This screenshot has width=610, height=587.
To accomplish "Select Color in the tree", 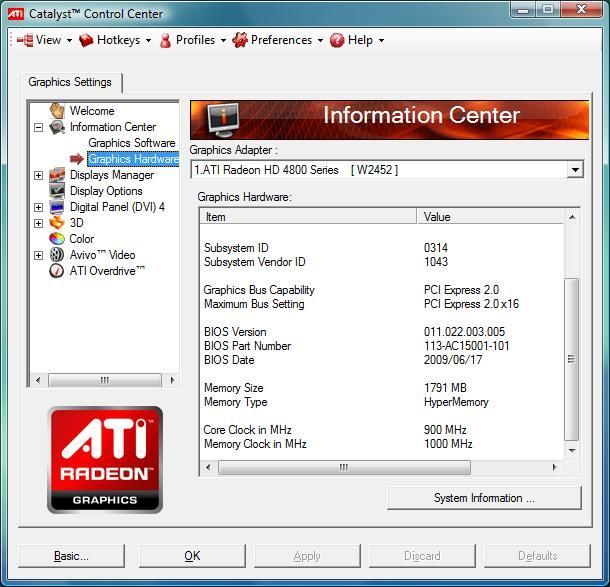I will [x=82, y=239].
